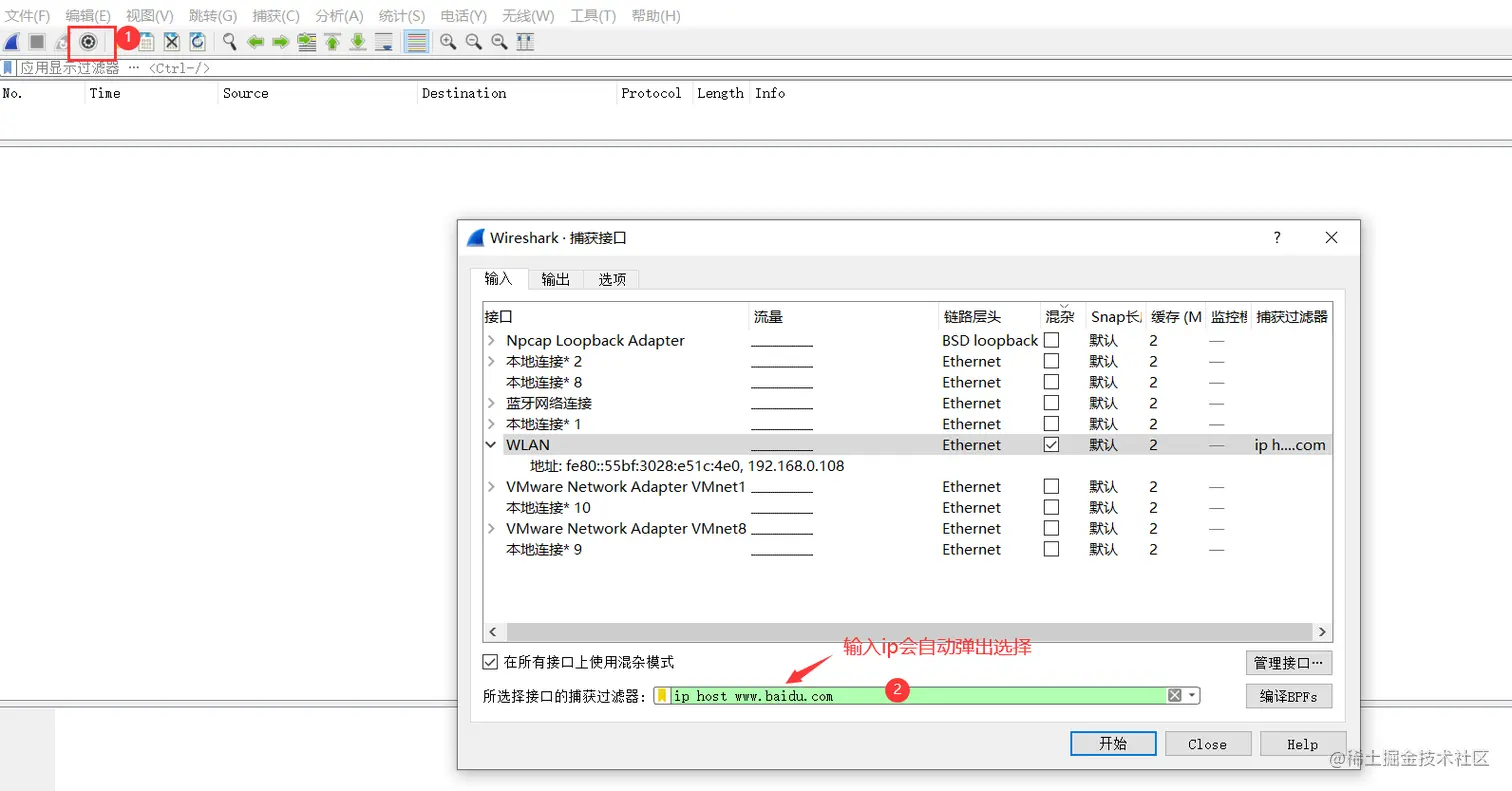Click the 链路层头 column header
This screenshot has width=1512, height=791.
989,317
